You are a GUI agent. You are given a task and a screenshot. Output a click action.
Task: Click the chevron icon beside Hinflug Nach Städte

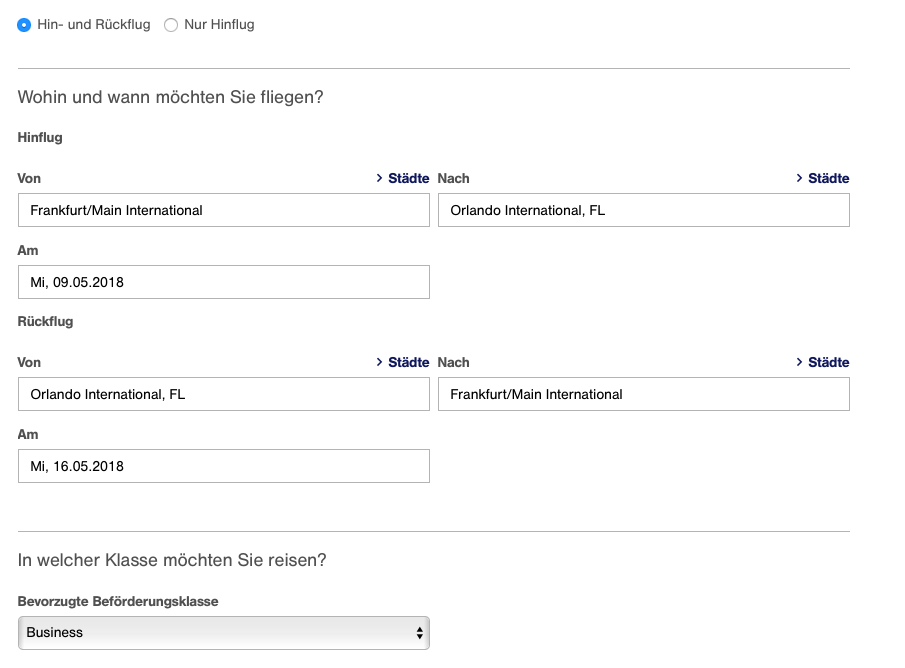coord(800,178)
